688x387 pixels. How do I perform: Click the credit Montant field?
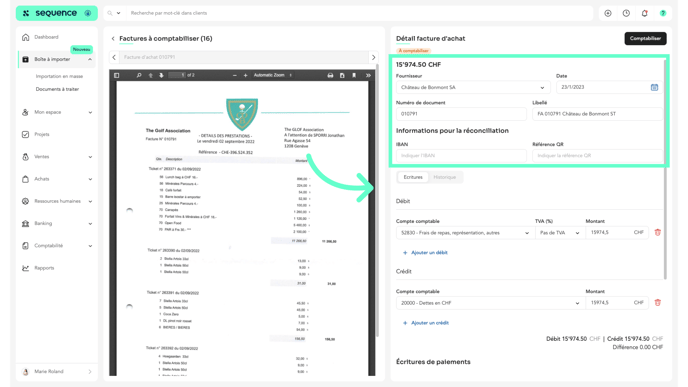(616, 303)
